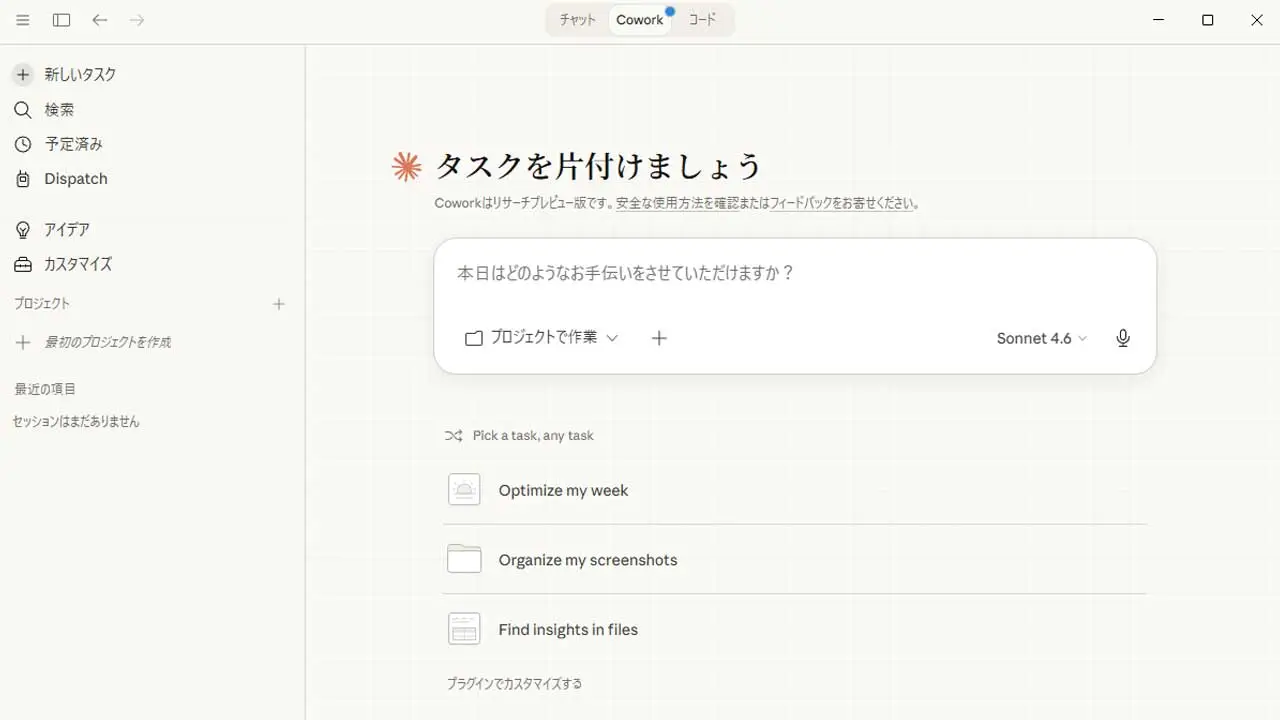Activate the microphone voice input
The width and height of the screenshot is (1280, 720).
(x=1123, y=338)
